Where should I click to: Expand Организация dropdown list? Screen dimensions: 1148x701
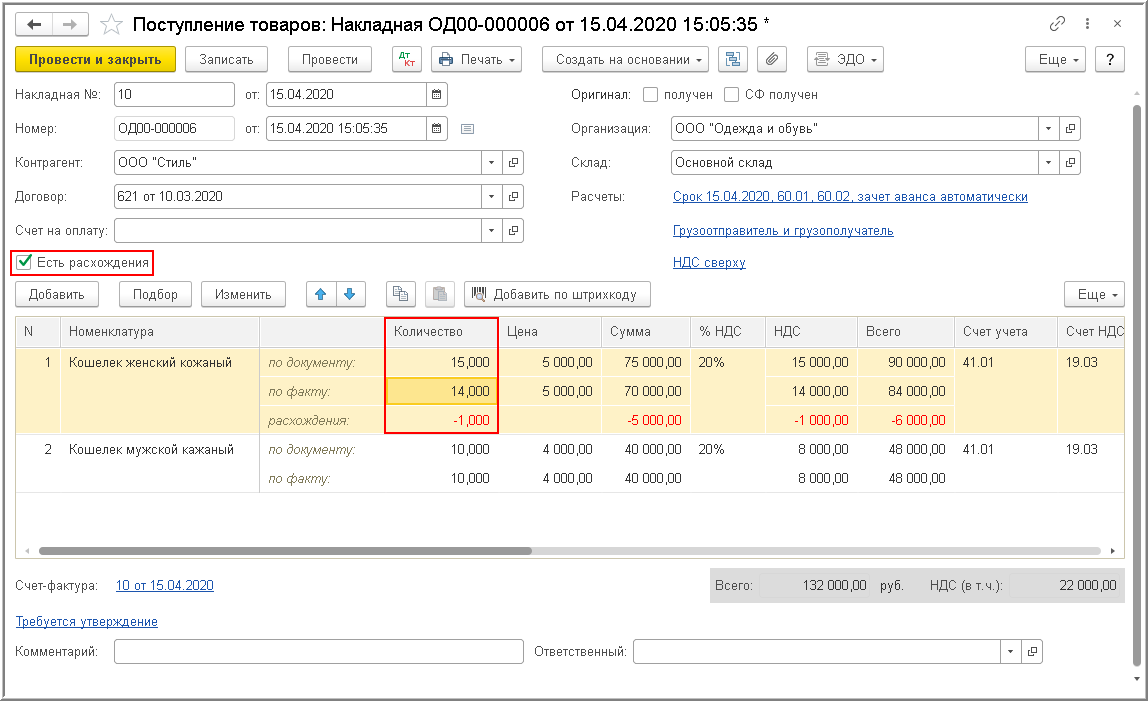[x=1048, y=129]
